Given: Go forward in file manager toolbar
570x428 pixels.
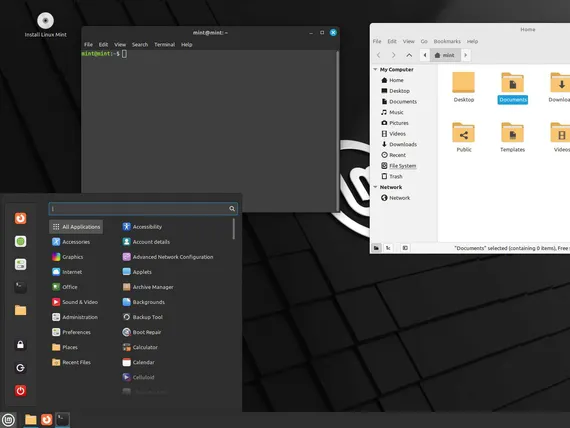Looking at the screenshot, I should pyautogui.click(x=394, y=55).
